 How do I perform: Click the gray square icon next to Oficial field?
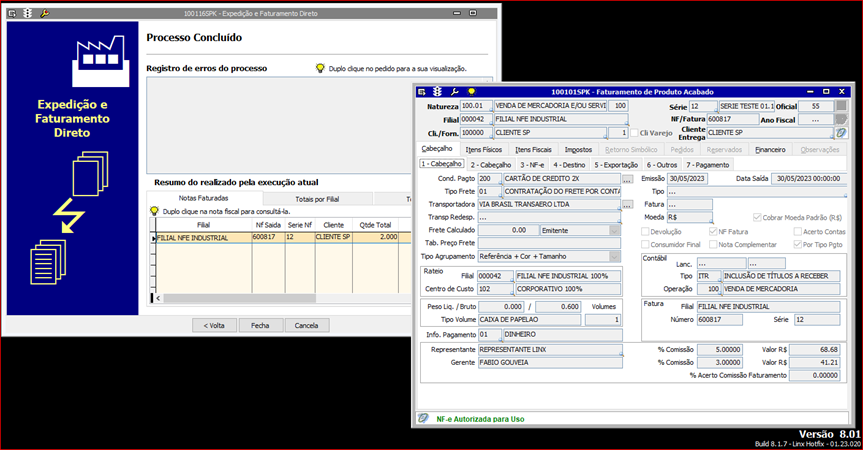pyautogui.click(x=841, y=106)
